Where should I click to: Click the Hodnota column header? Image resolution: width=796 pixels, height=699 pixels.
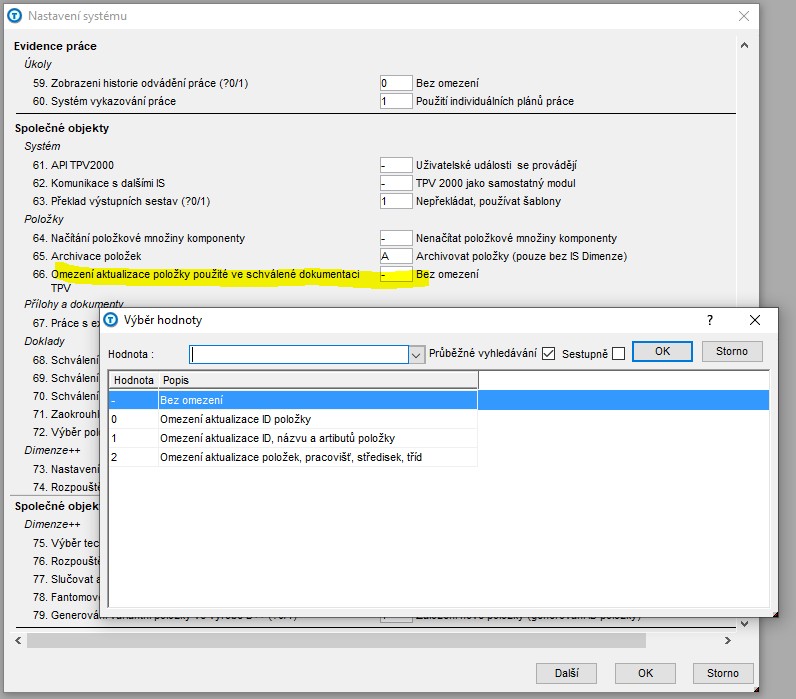pyautogui.click(x=133, y=380)
